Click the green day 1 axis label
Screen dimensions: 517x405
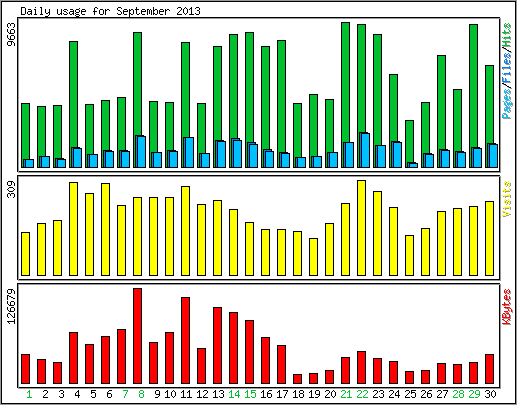29,394
